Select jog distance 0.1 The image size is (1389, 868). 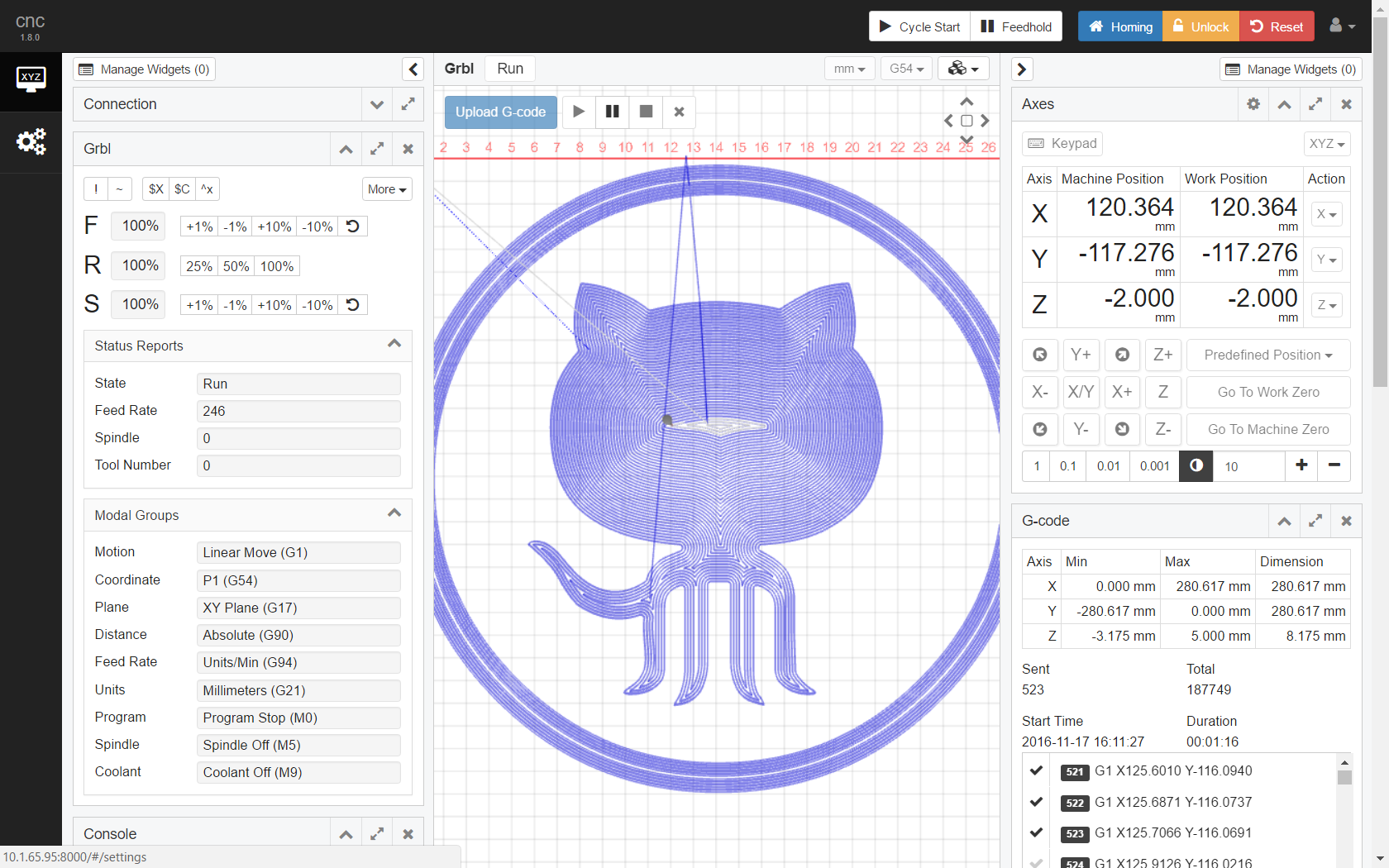[1068, 466]
